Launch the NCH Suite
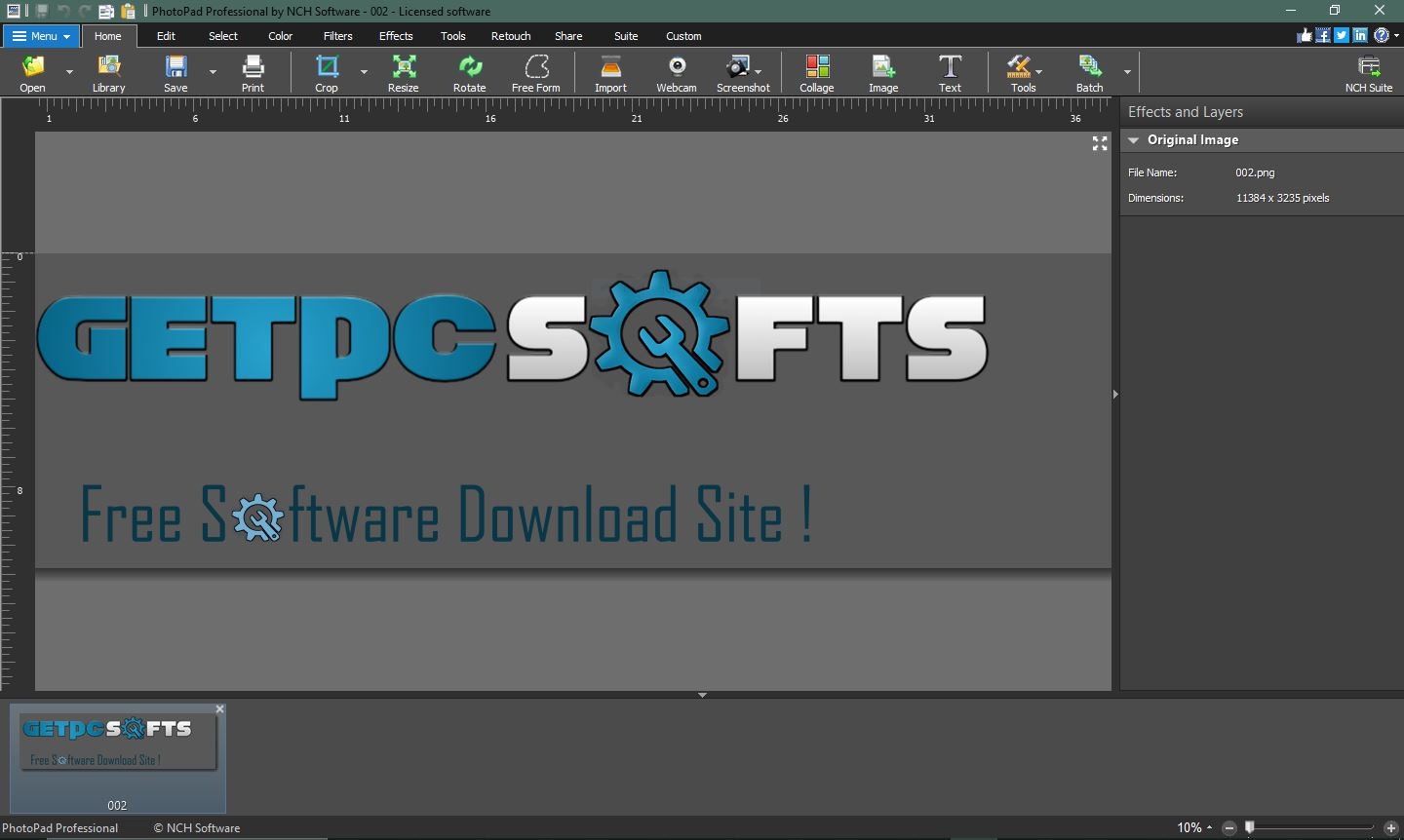Image resolution: width=1404 pixels, height=840 pixels. point(1369,73)
